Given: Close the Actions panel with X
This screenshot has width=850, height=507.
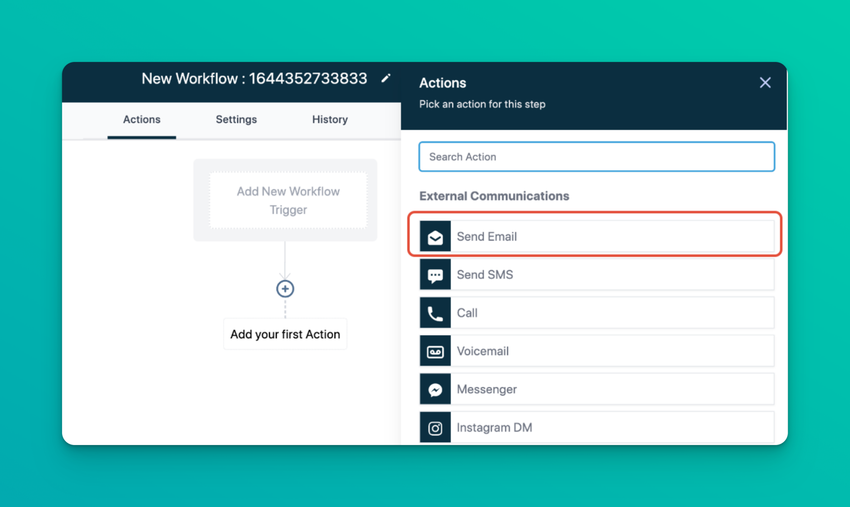Looking at the screenshot, I should click(x=765, y=82).
